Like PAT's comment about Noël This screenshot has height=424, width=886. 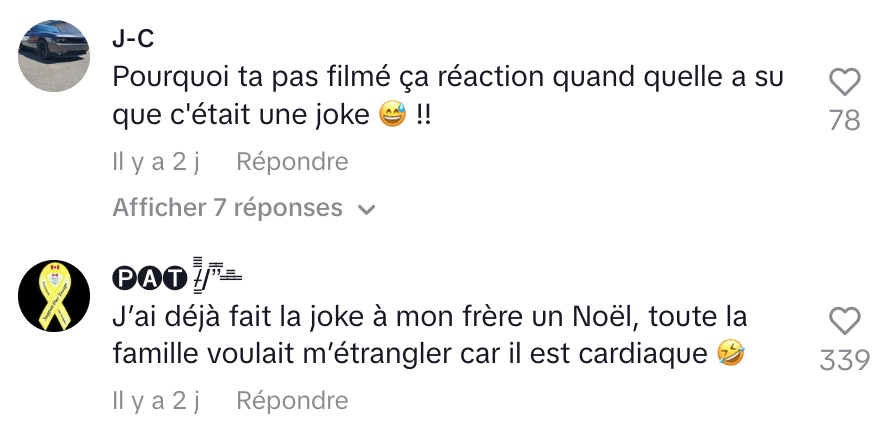point(844,321)
